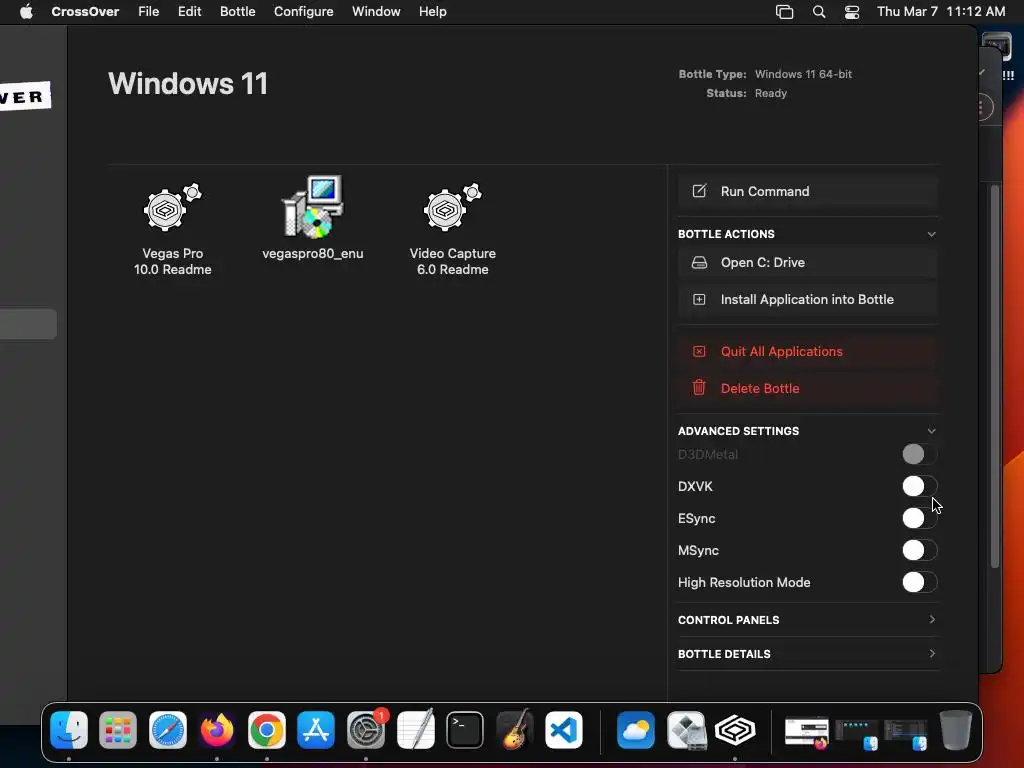Click the Install Application plus icon
Viewport: 1024px width, 768px height.
tap(699, 300)
